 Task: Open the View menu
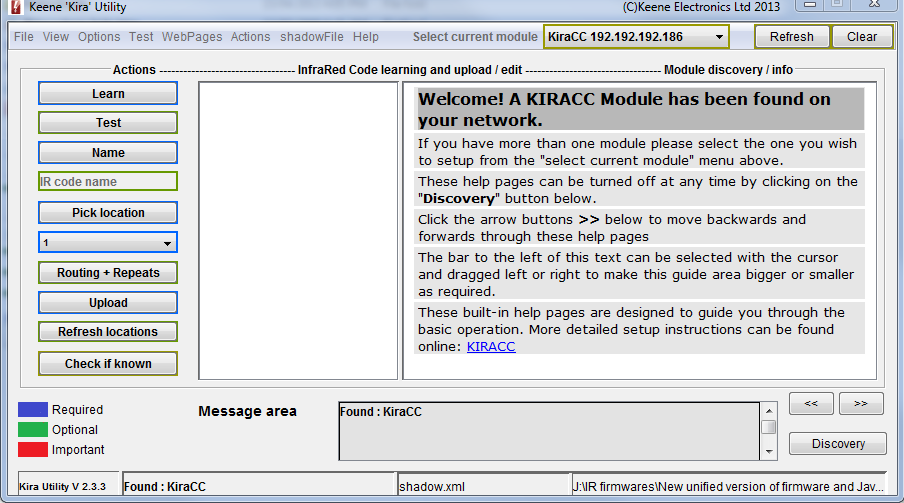click(x=55, y=37)
